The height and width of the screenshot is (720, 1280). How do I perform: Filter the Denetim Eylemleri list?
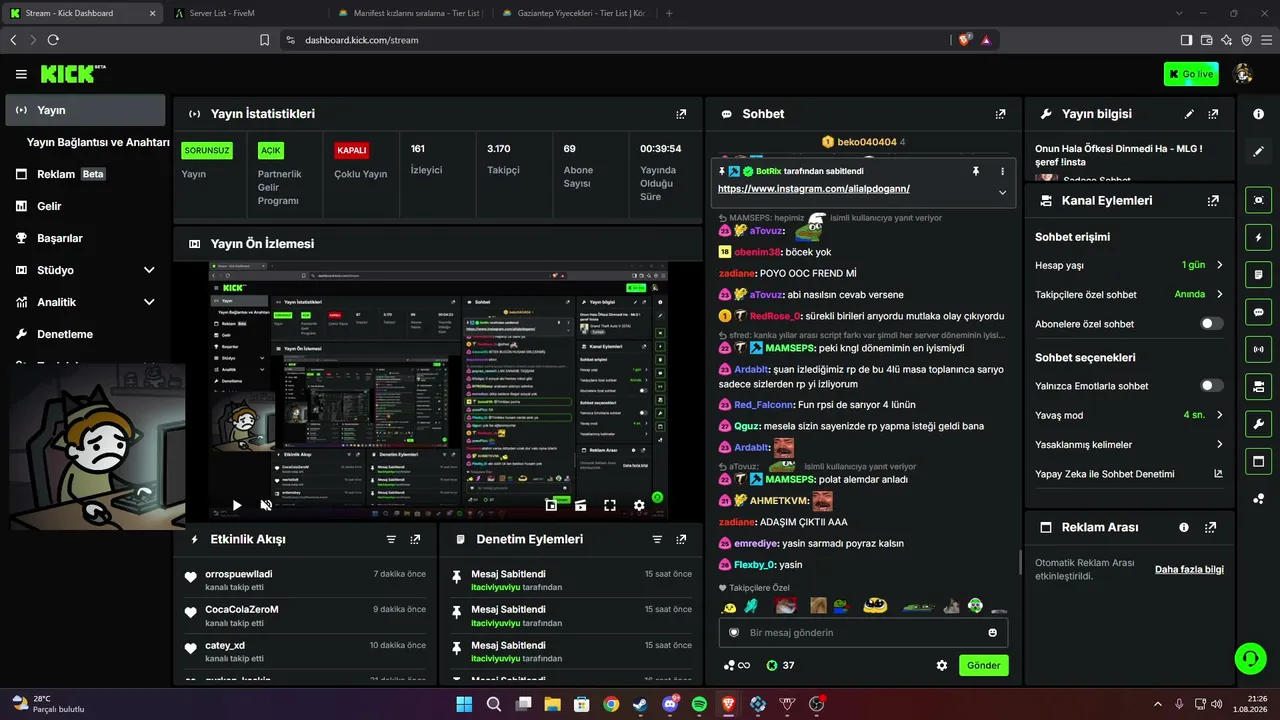(657, 539)
